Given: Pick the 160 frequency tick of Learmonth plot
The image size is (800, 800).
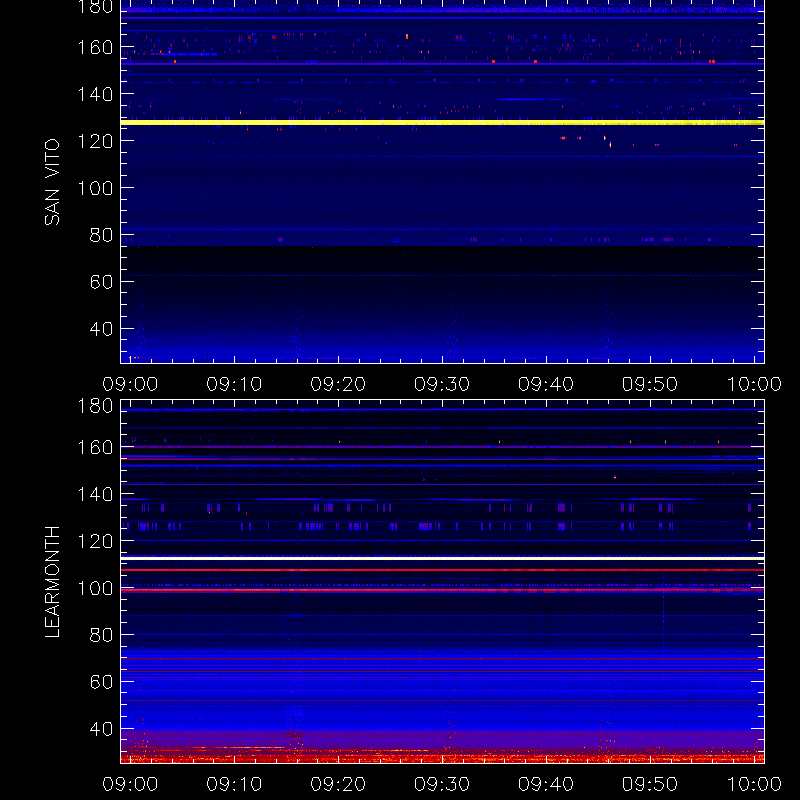Looking at the screenshot, I should point(95,447).
